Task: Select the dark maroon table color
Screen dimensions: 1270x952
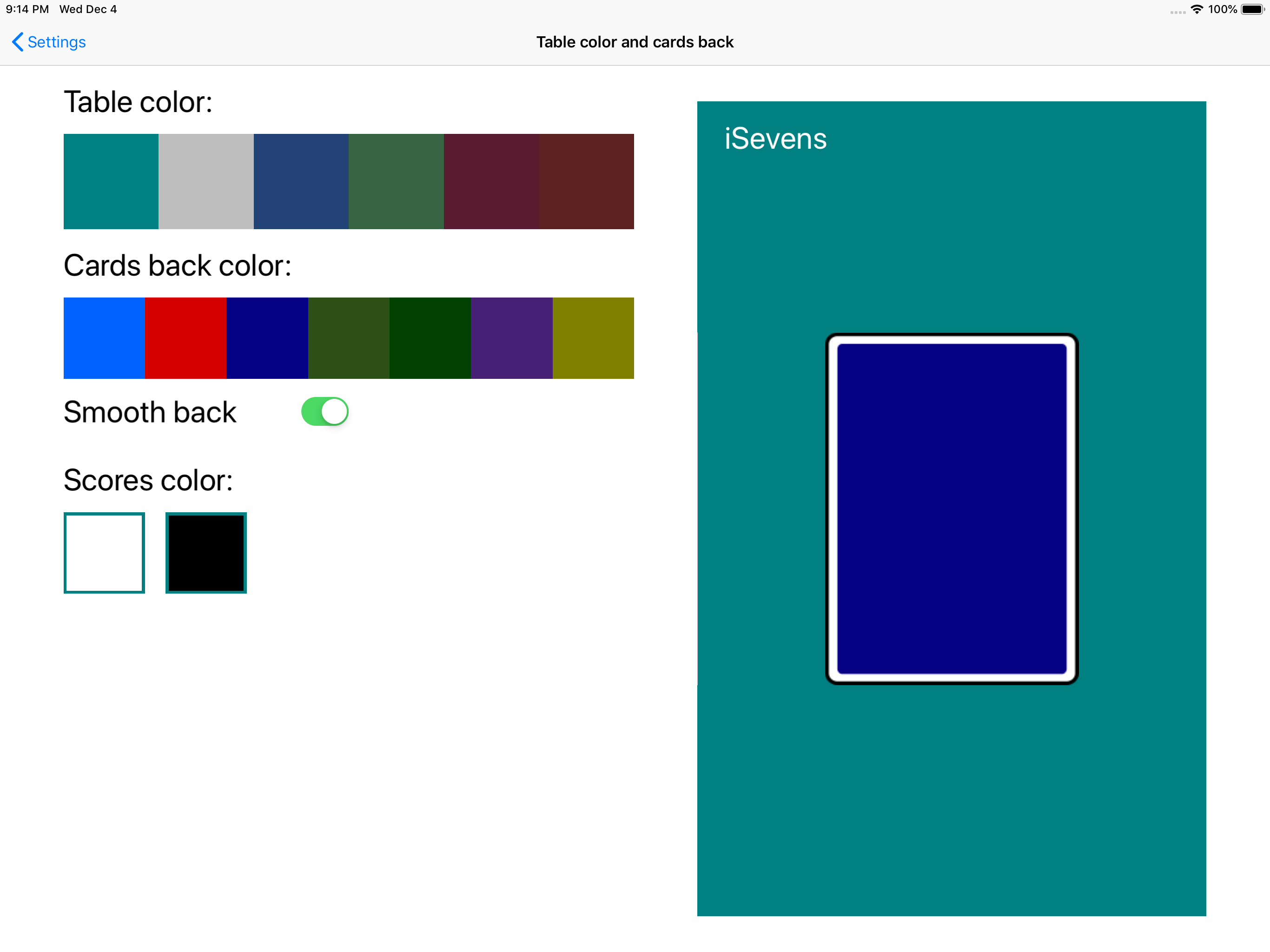Action: 491,181
